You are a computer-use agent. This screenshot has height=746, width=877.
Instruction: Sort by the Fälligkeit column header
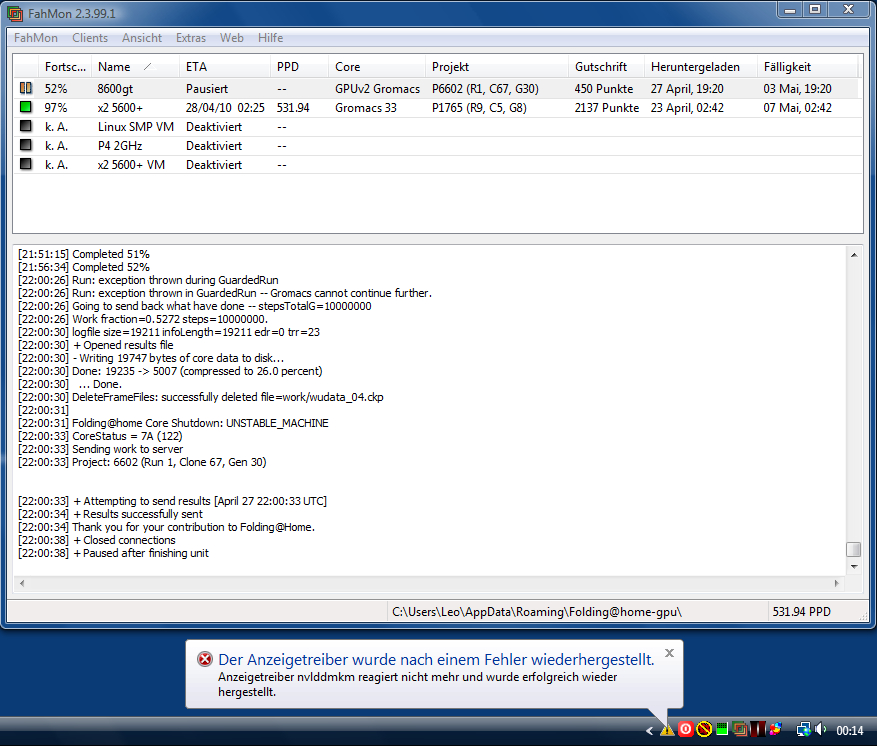pyautogui.click(x=808, y=67)
